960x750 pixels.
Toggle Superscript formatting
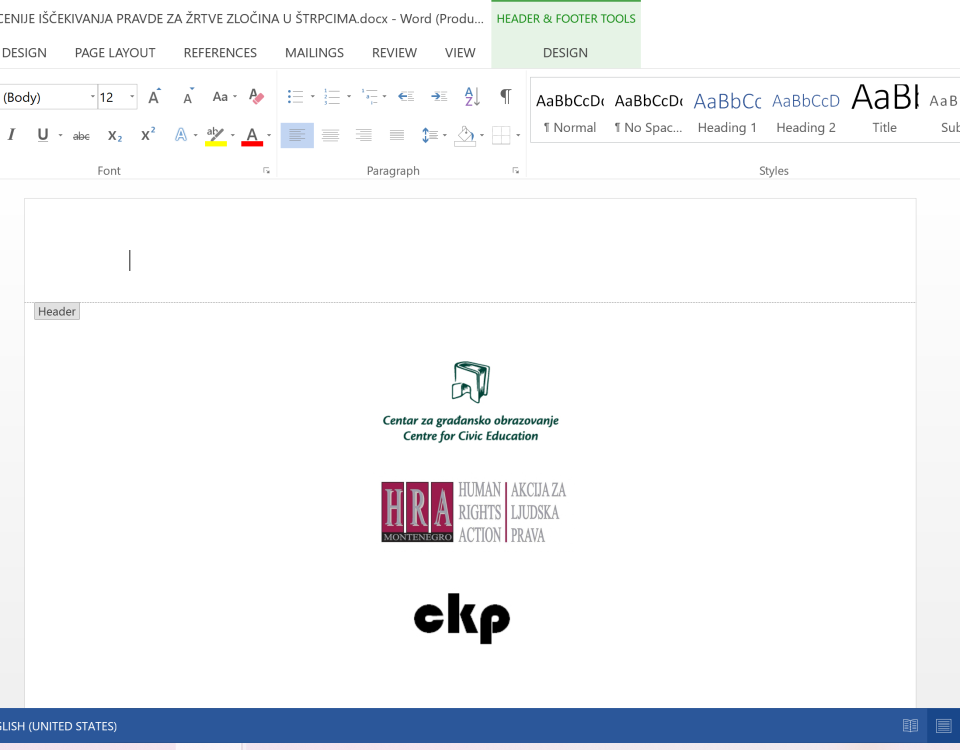[148, 135]
